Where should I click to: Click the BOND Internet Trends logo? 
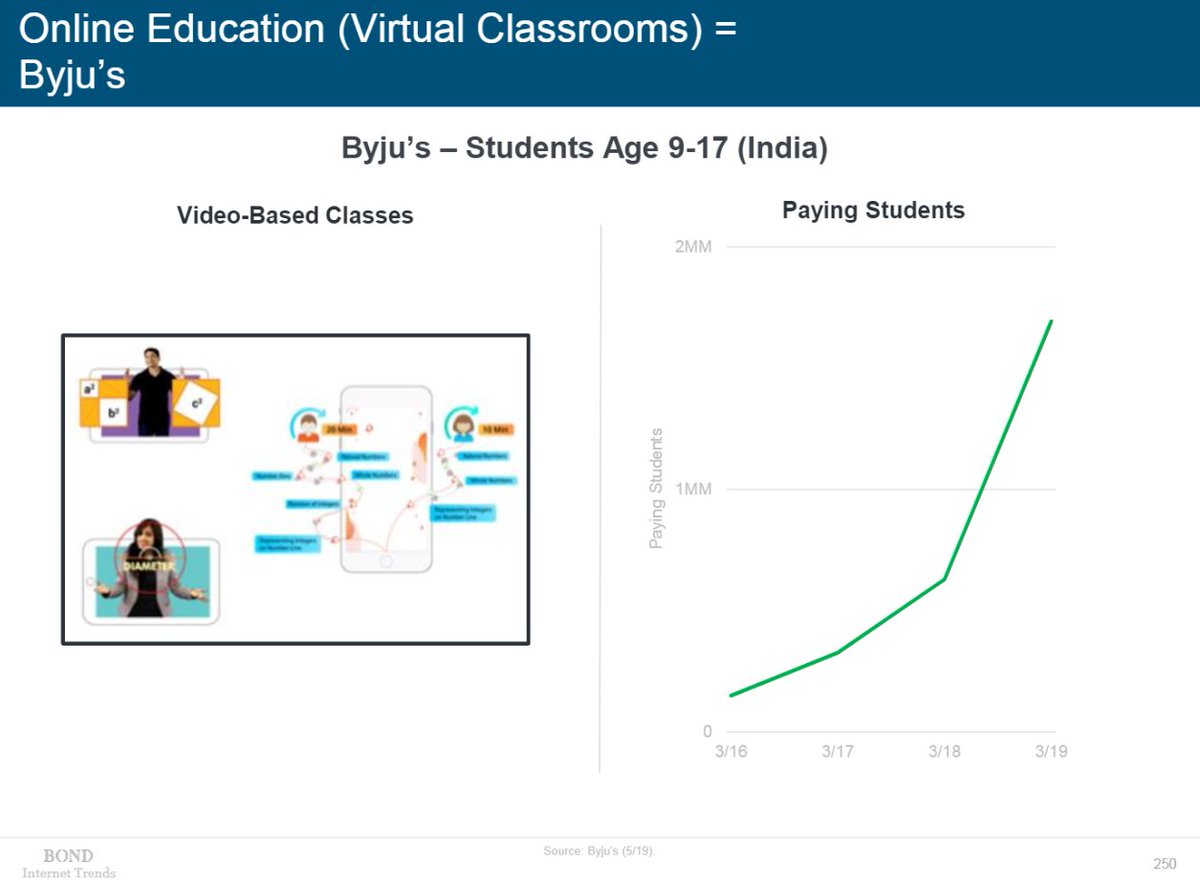pyautogui.click(x=68, y=863)
